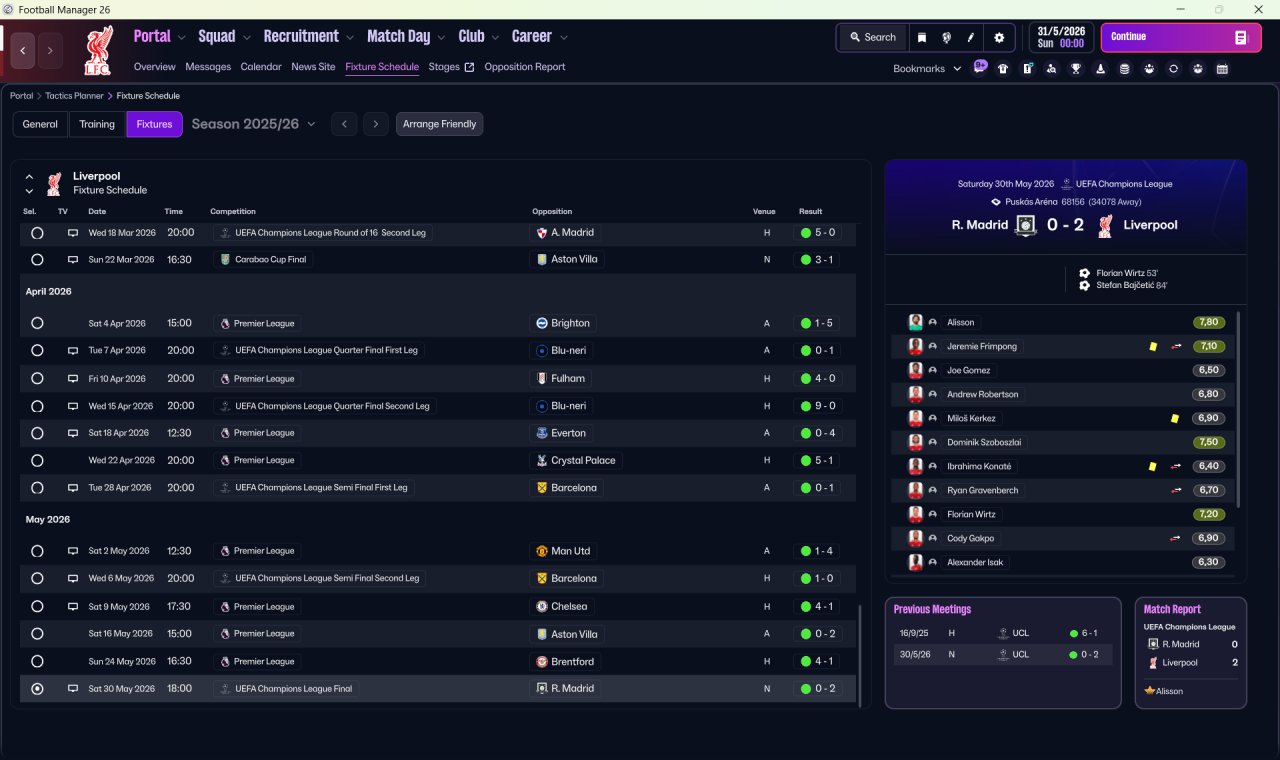Image resolution: width=1280 pixels, height=760 pixels.
Task: Click the coins stack icon in bookmarks bar
Action: pos(1124,69)
